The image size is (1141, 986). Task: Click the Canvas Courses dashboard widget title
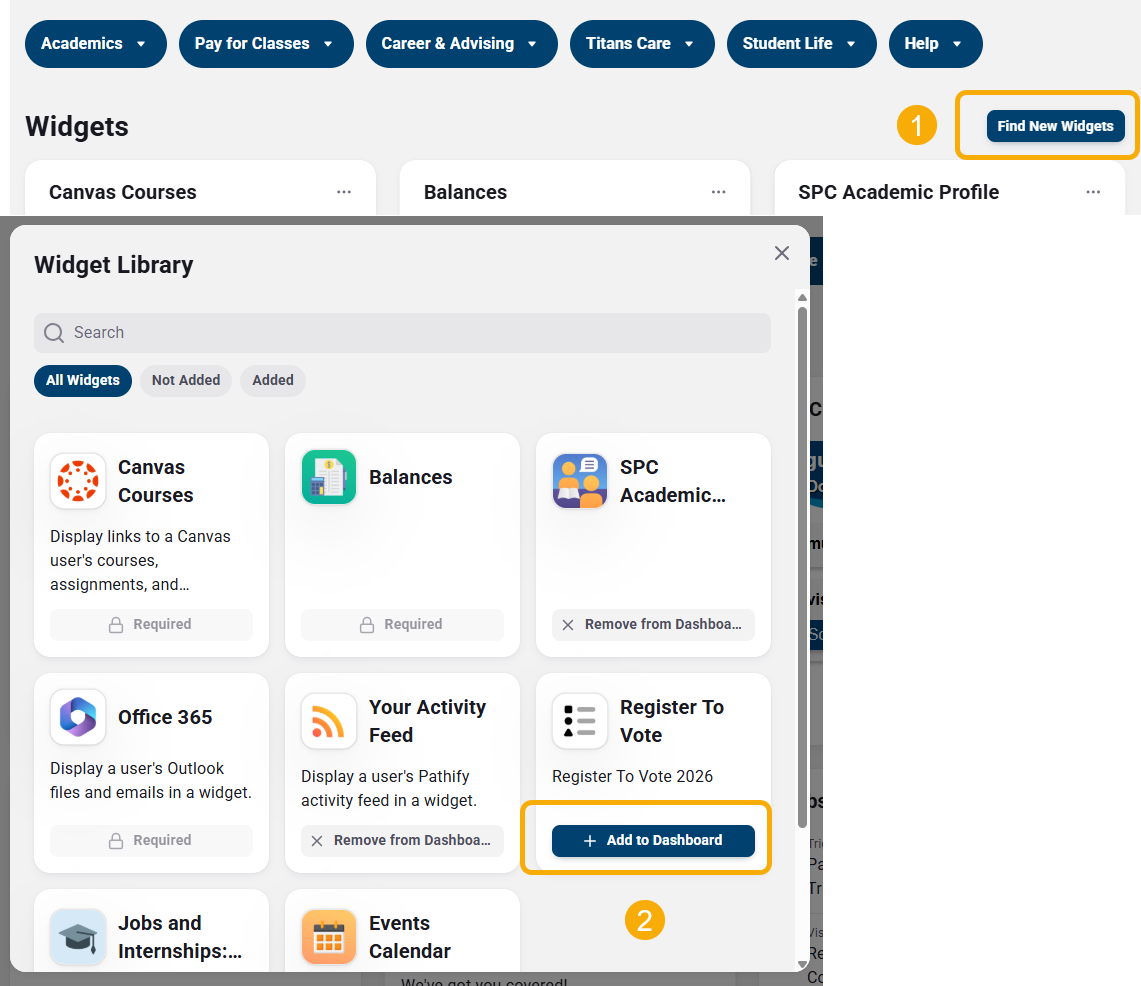click(123, 192)
